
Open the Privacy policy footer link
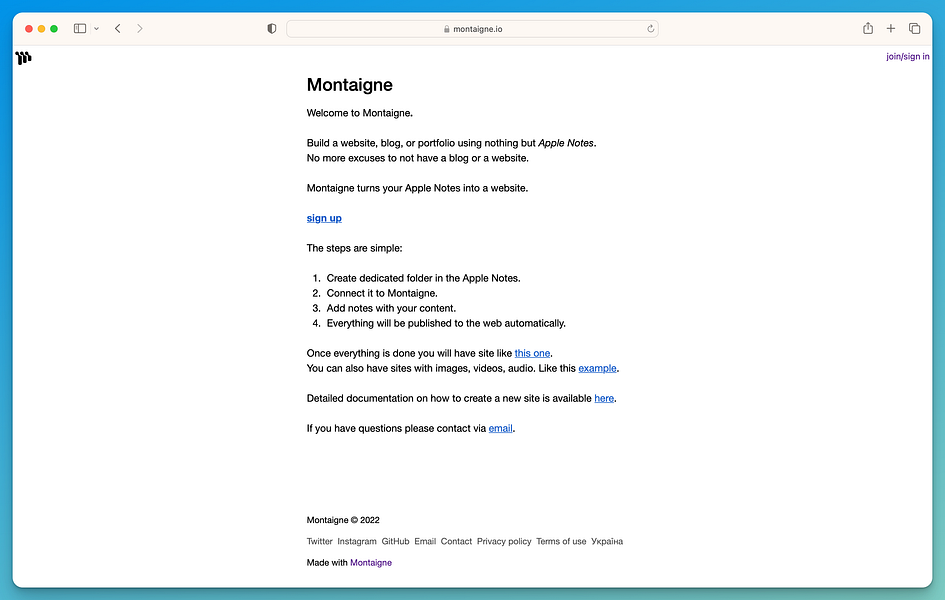[504, 541]
